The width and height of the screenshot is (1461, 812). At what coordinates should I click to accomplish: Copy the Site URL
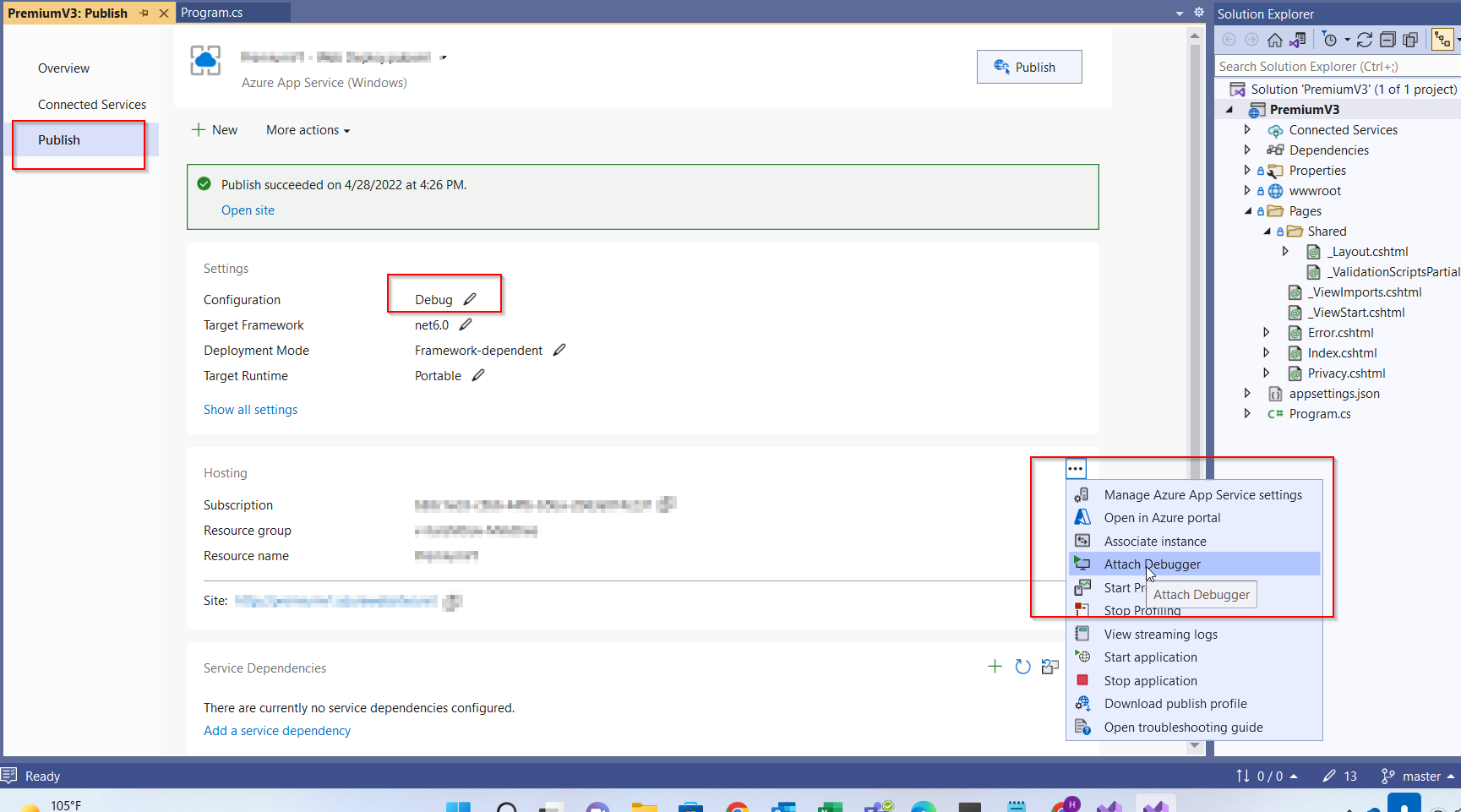[453, 602]
